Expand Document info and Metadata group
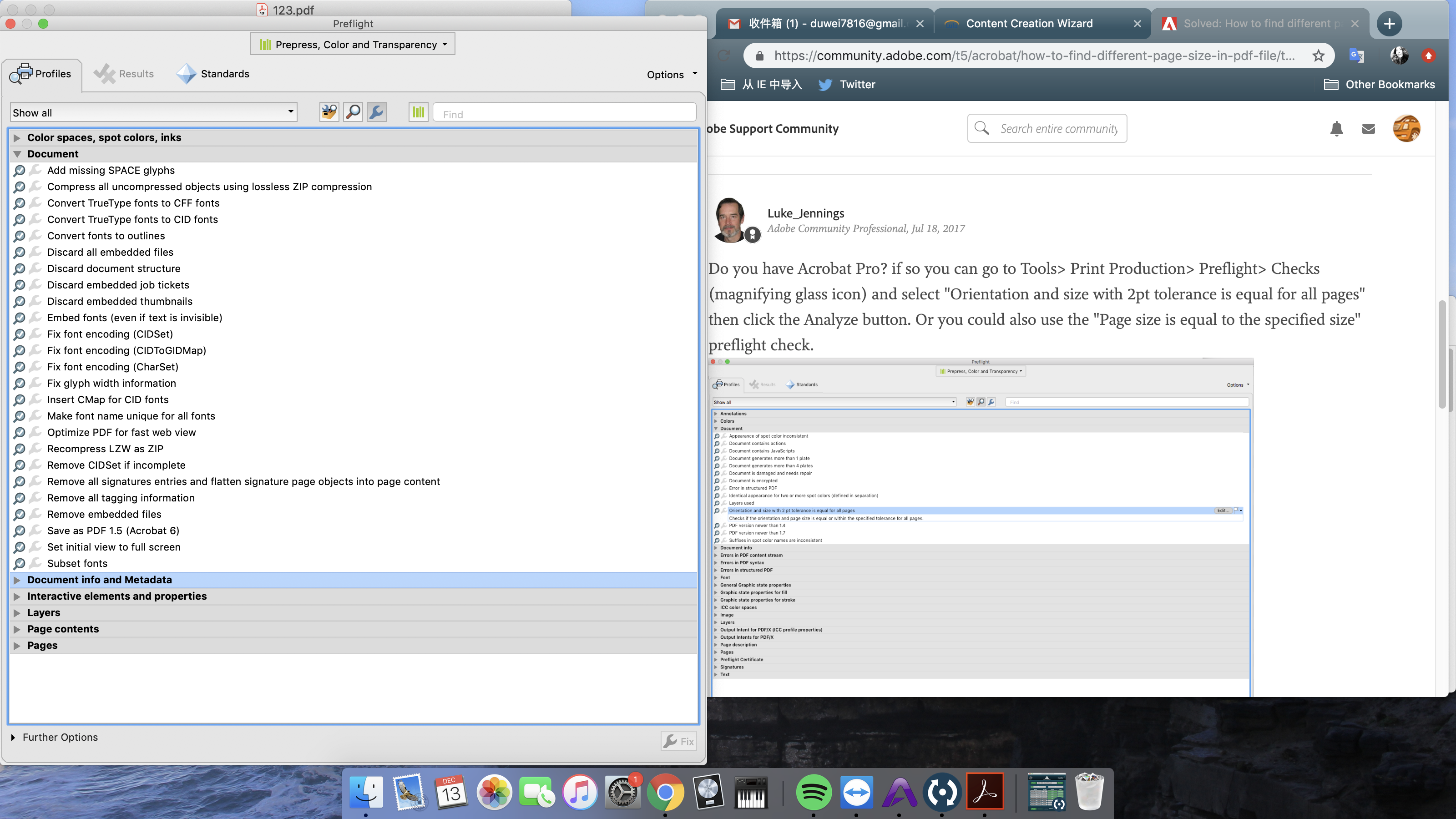1456x819 pixels. 17,580
